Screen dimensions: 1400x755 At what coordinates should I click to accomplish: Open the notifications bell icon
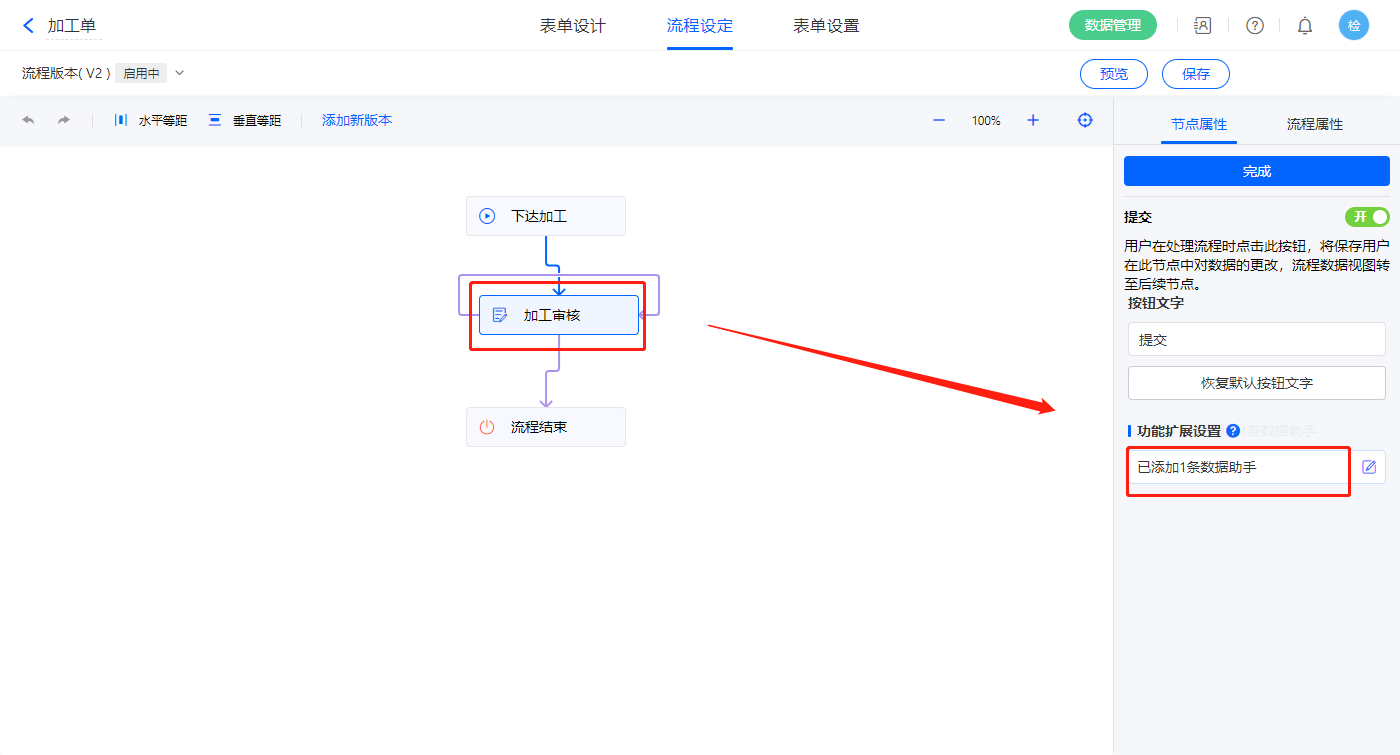coord(1305,26)
